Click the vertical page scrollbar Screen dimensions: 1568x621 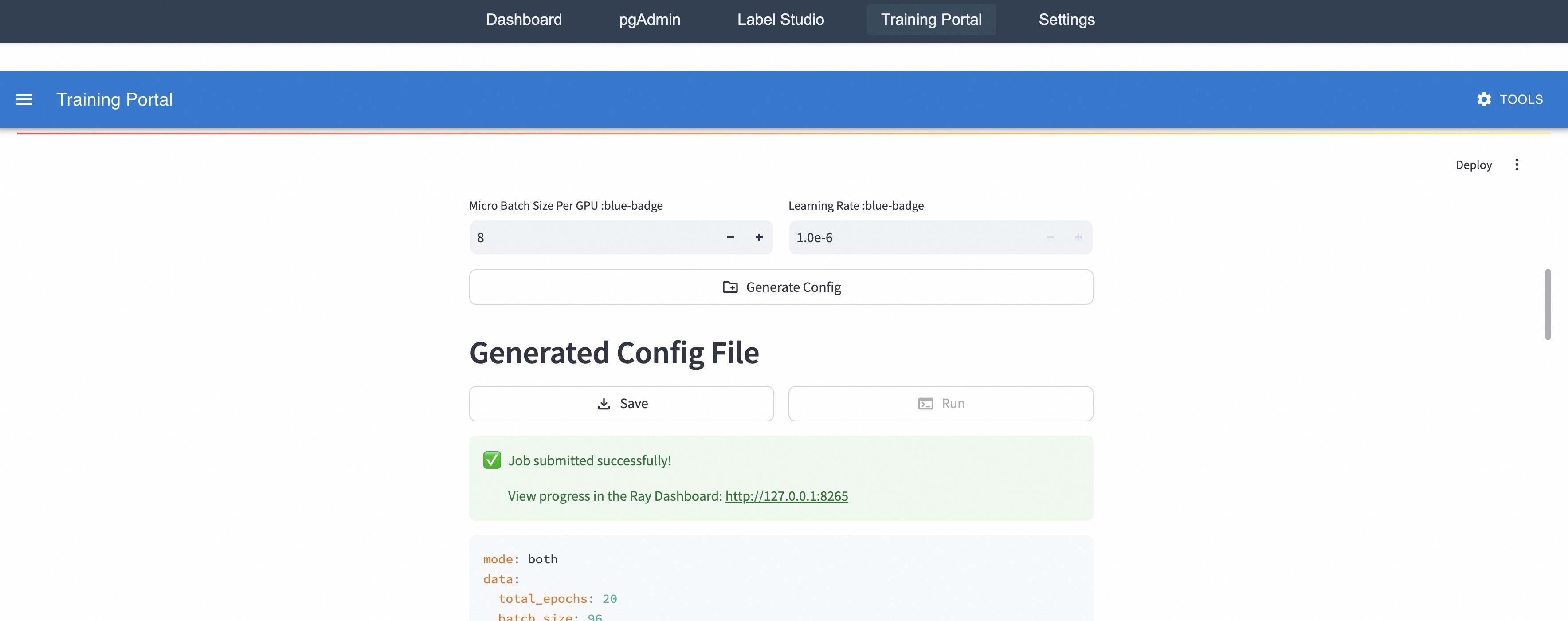pyautogui.click(x=1547, y=304)
